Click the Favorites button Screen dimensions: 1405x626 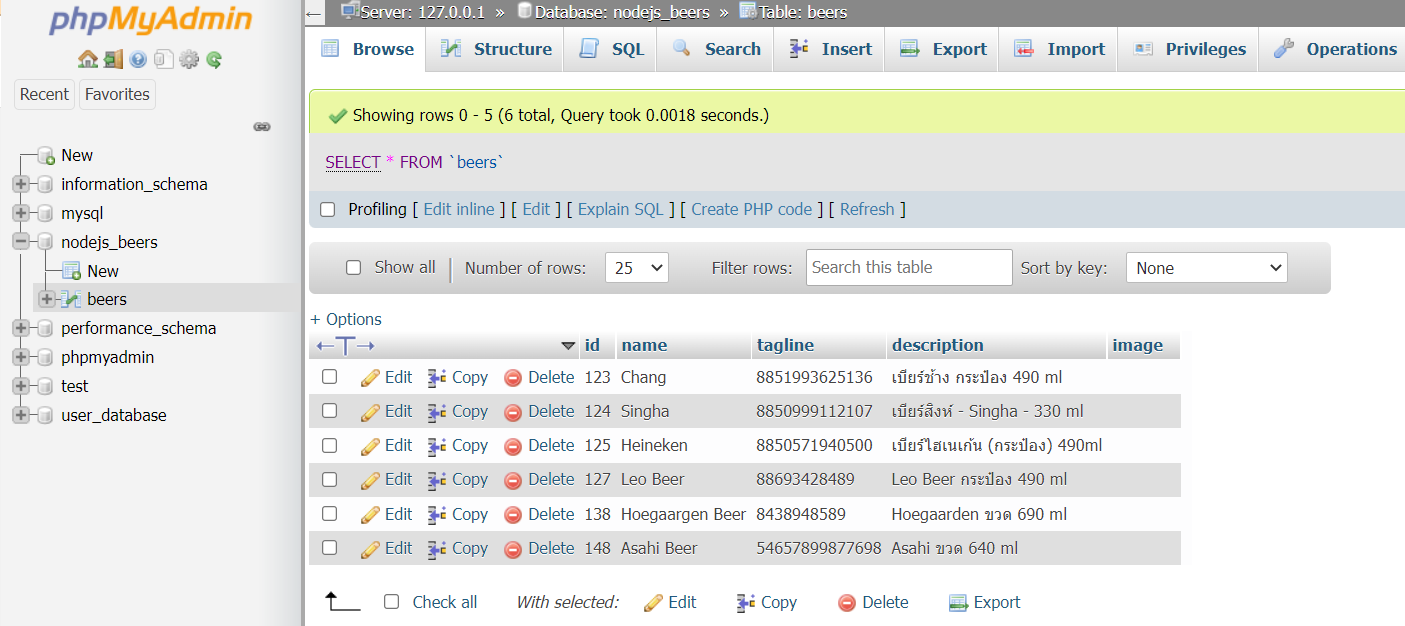(x=117, y=94)
